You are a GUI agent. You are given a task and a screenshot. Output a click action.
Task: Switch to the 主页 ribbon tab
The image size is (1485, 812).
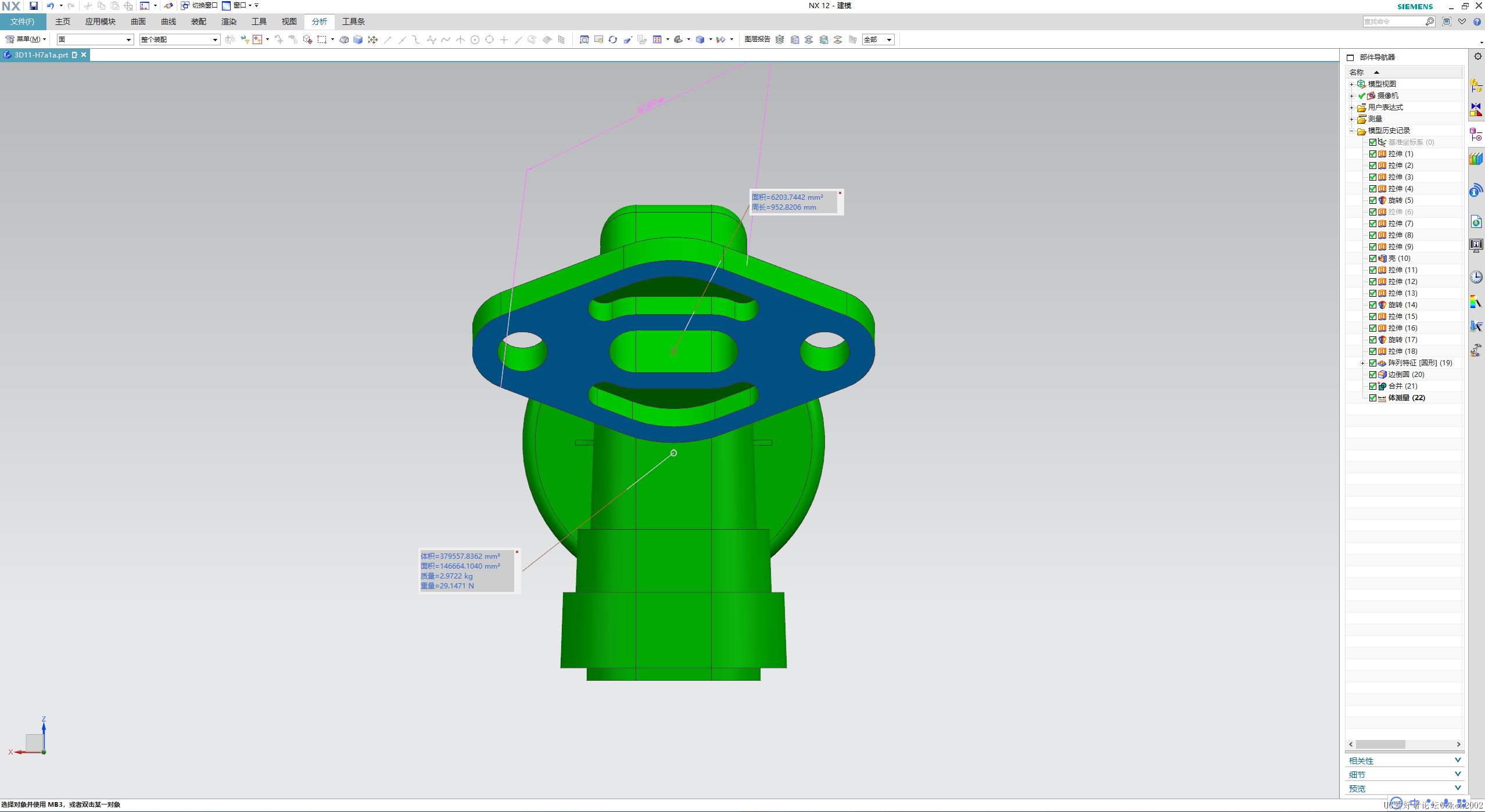(x=63, y=21)
